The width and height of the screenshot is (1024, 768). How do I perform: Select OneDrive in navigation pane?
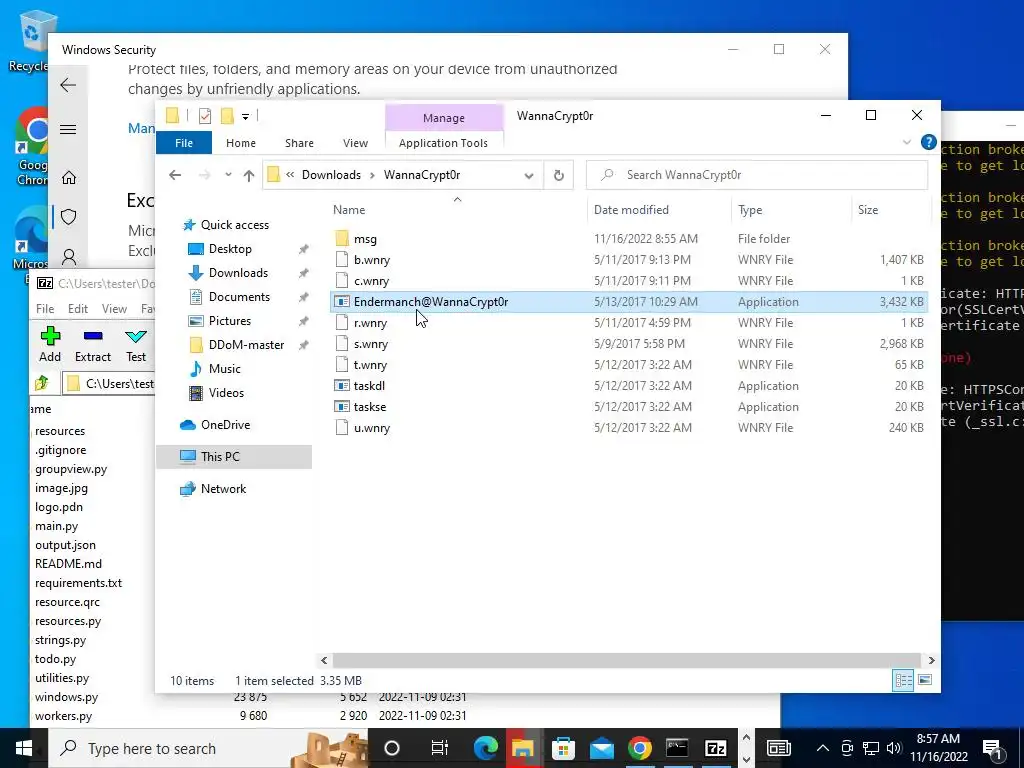point(225,424)
